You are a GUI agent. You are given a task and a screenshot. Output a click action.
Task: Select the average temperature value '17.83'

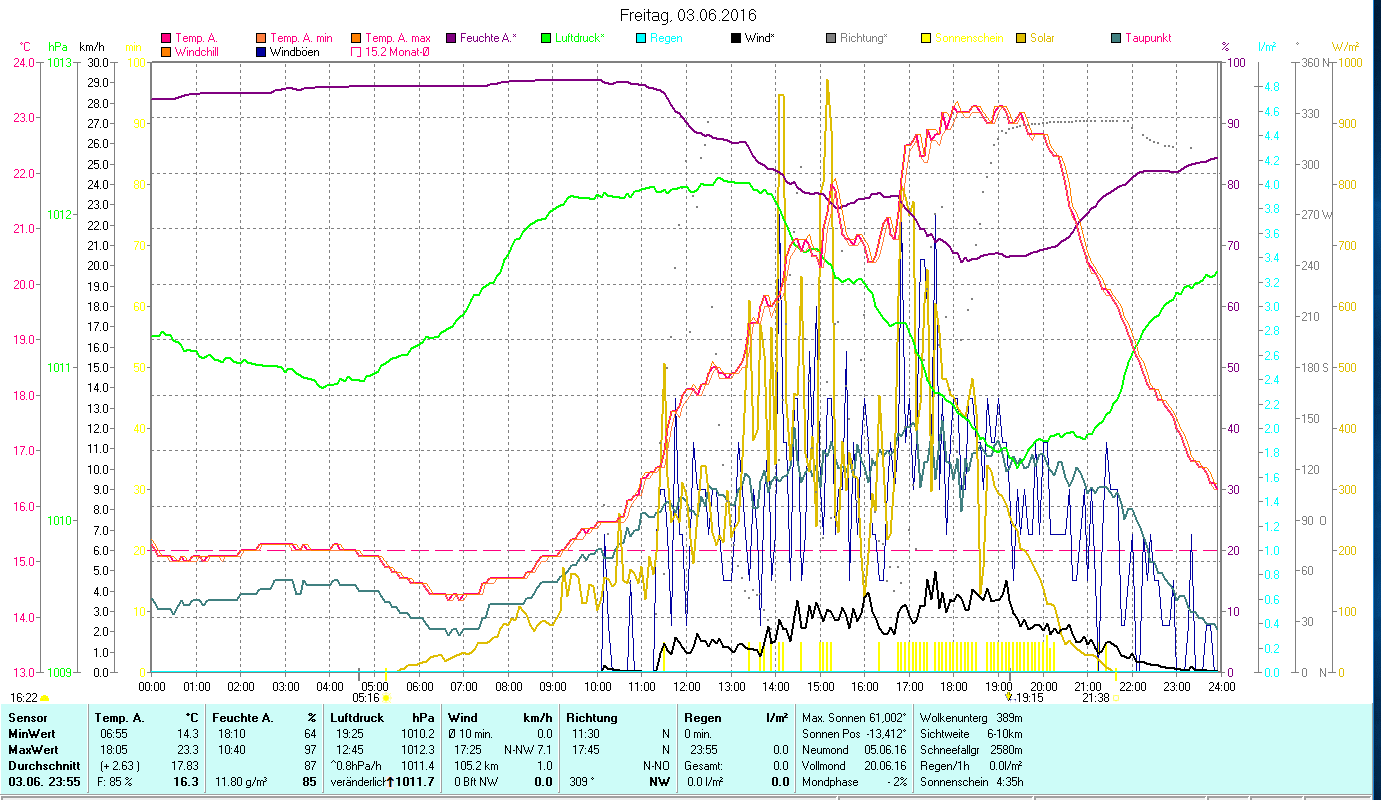(185, 765)
